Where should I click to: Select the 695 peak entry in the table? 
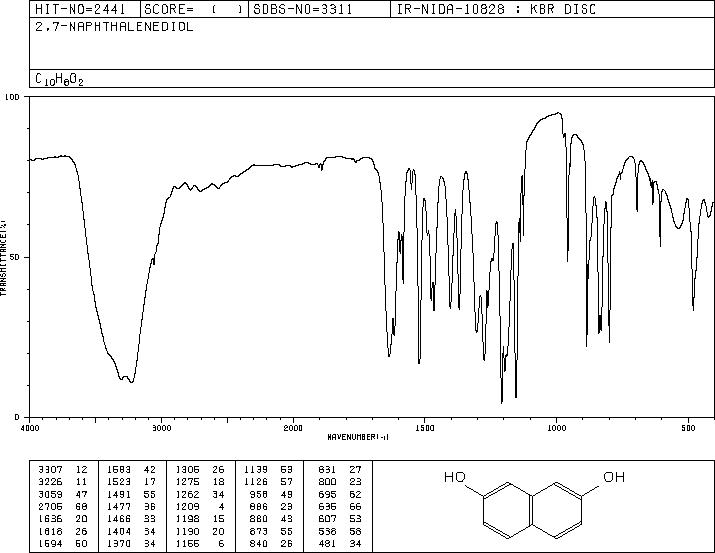tap(340, 494)
